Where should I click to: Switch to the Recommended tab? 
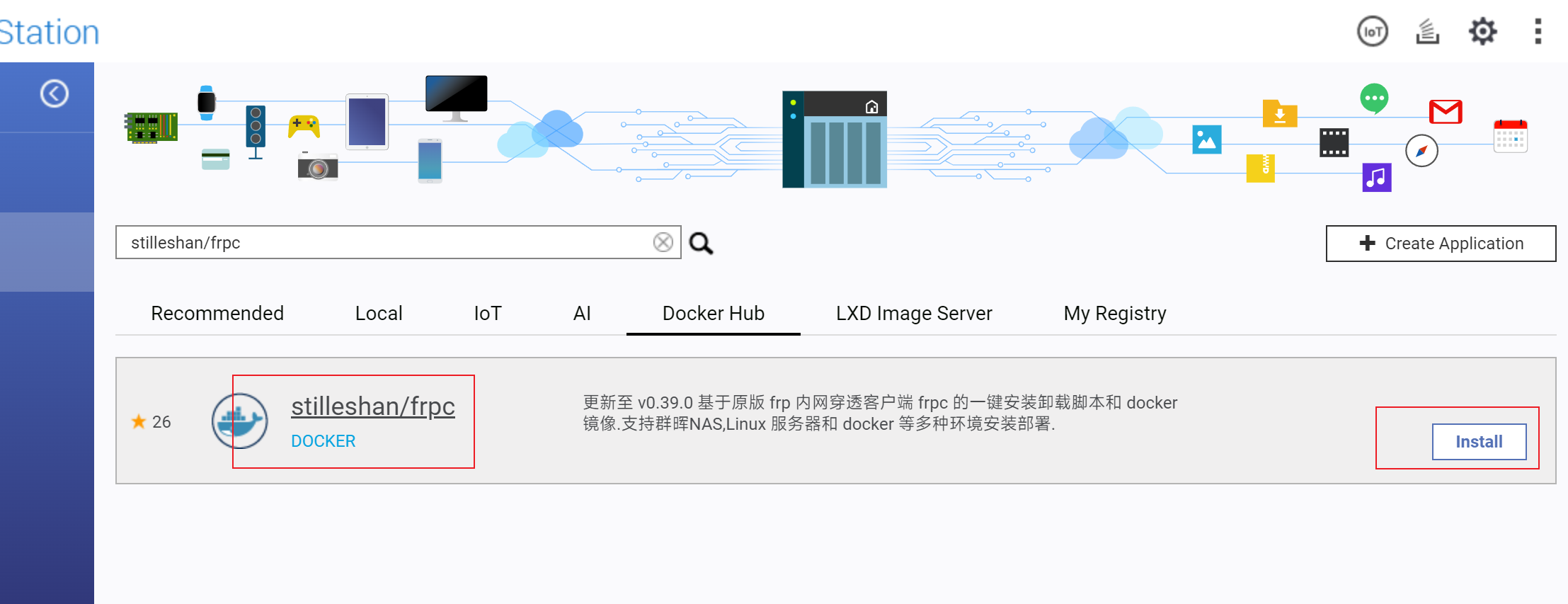click(217, 313)
